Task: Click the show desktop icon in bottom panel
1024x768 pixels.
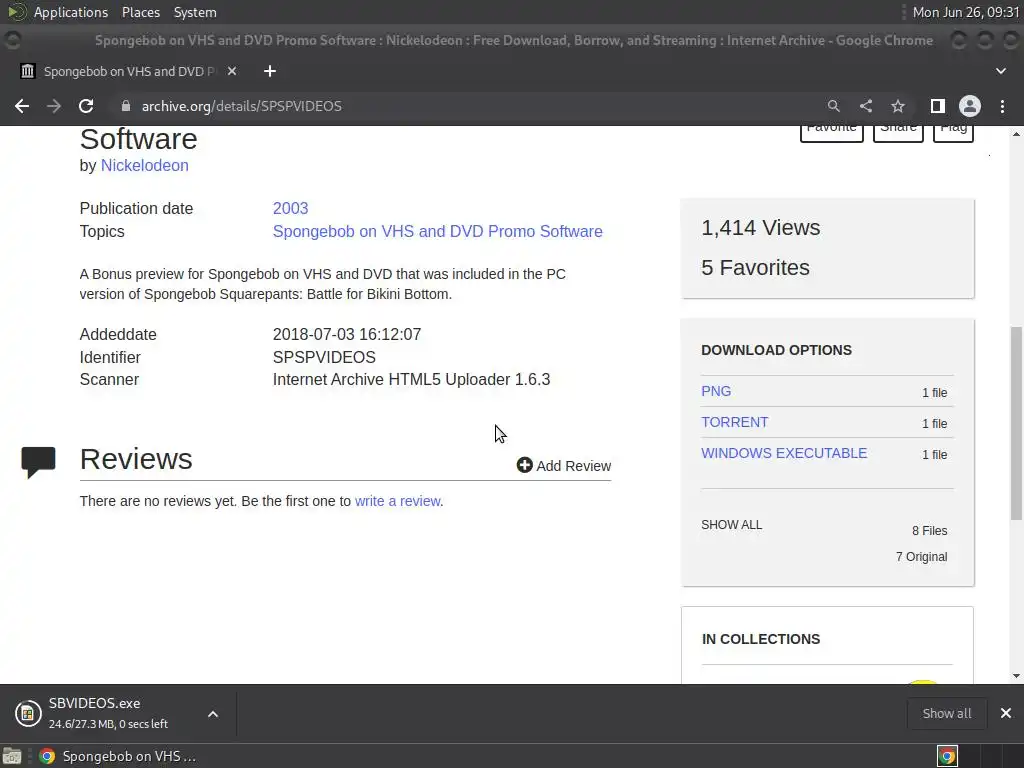Action: coord(12,756)
